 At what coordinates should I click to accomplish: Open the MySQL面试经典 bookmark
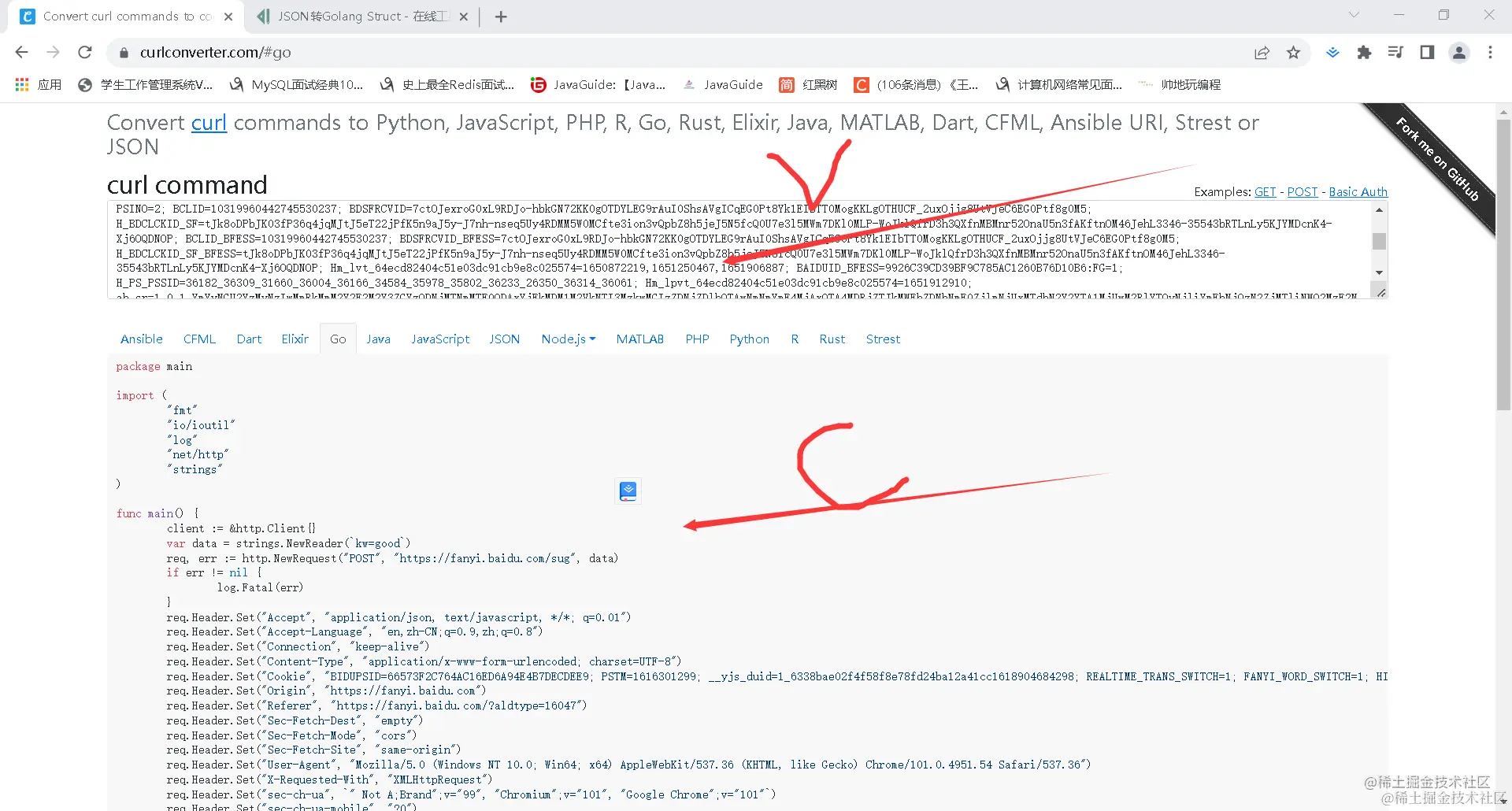(297, 84)
